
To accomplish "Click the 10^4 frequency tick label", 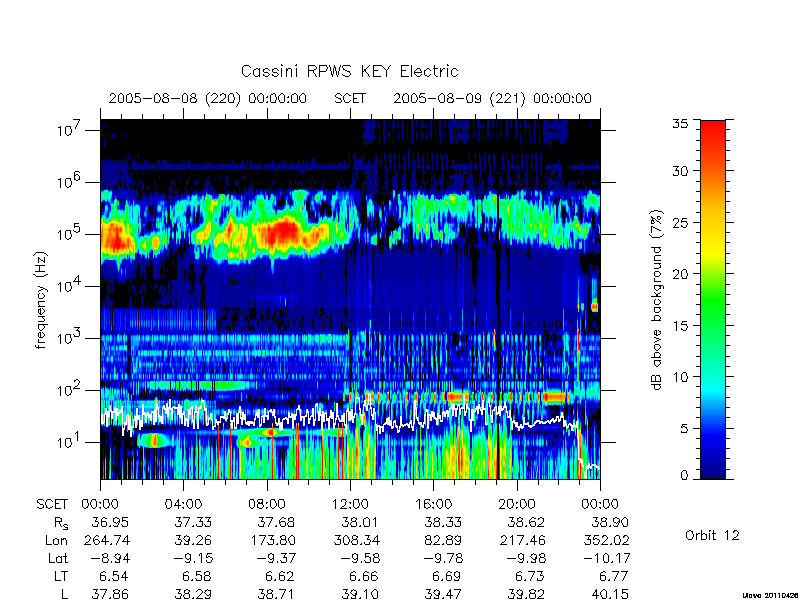I will tap(70, 285).
